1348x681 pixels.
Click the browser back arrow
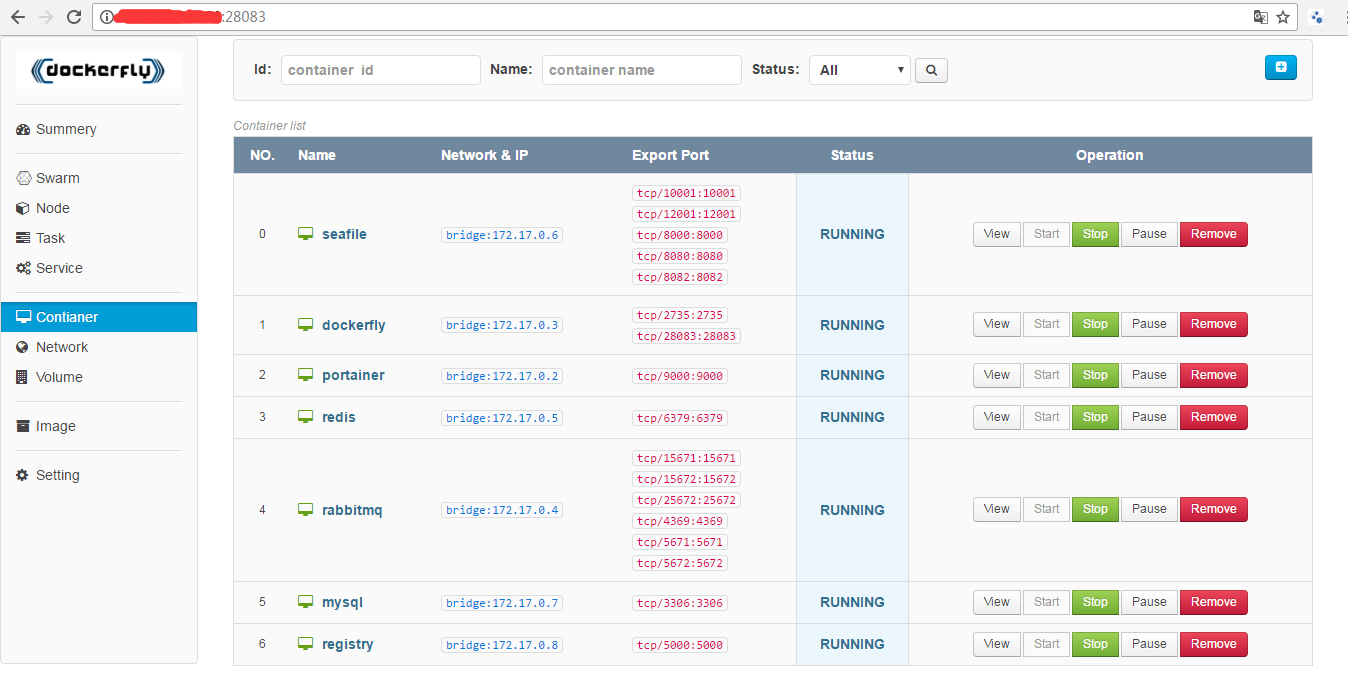click(17, 17)
